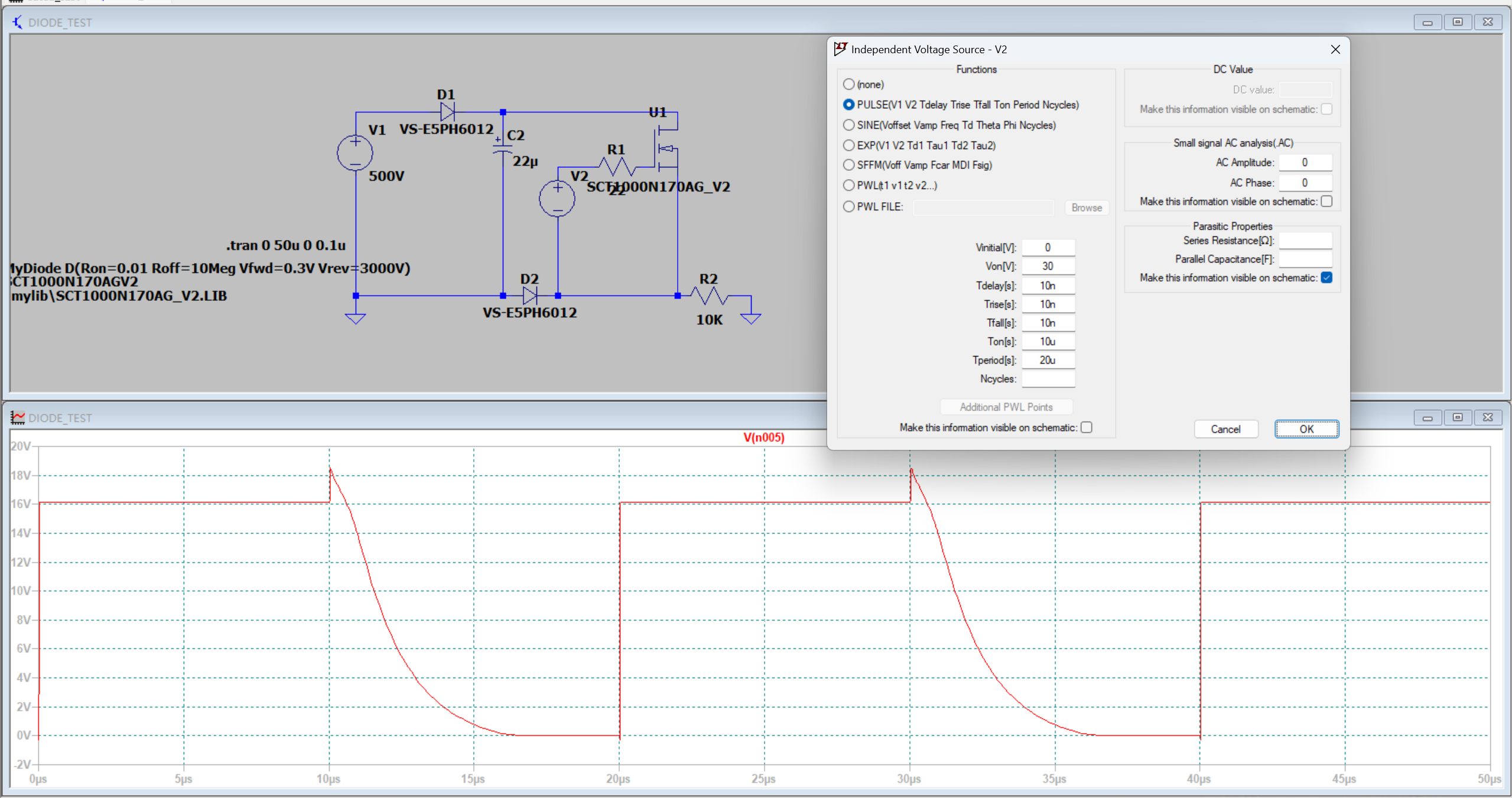Select the D1 diode symbol in the schematic
The image size is (1512, 798).
point(446,111)
